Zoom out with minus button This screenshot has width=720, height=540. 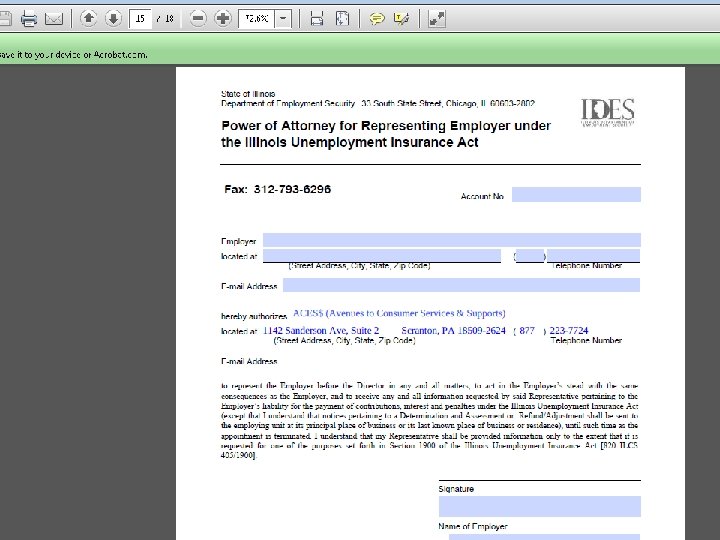pyautogui.click(x=198, y=18)
